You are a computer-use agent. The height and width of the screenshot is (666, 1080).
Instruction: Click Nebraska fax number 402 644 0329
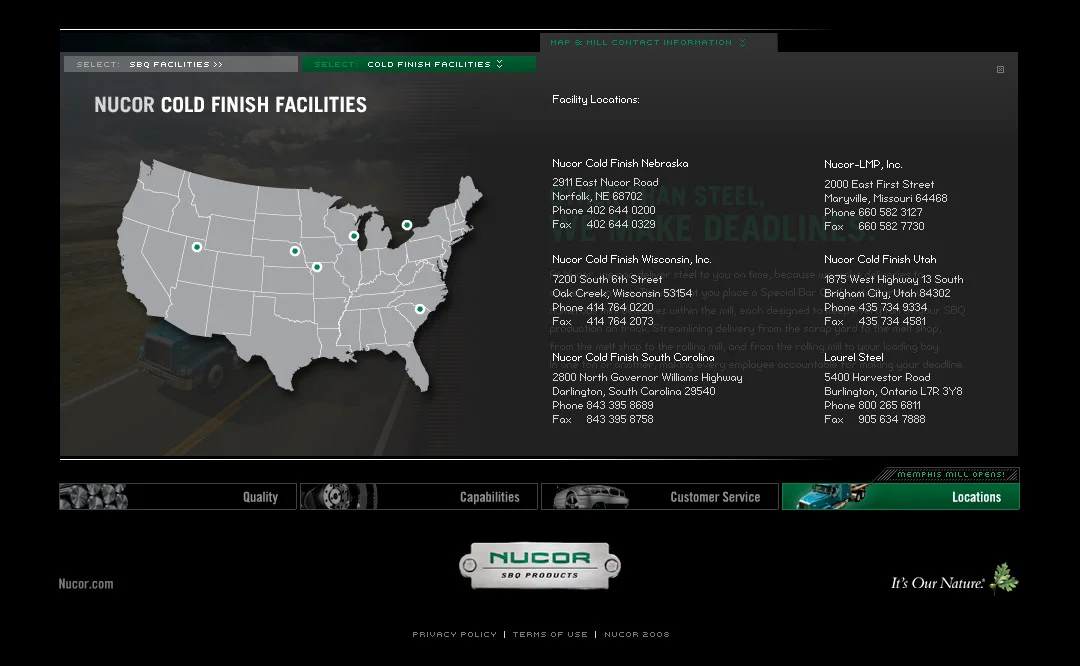click(x=621, y=224)
